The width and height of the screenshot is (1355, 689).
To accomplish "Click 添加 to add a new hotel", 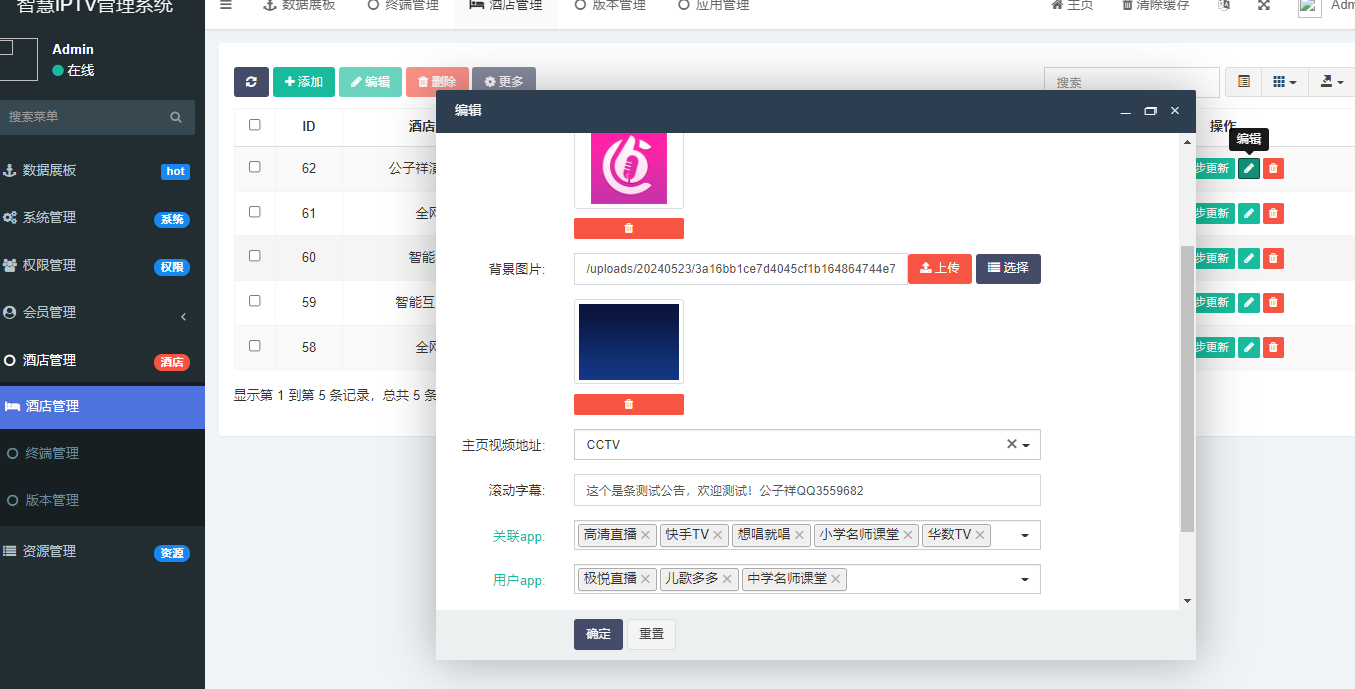I will [x=304, y=81].
